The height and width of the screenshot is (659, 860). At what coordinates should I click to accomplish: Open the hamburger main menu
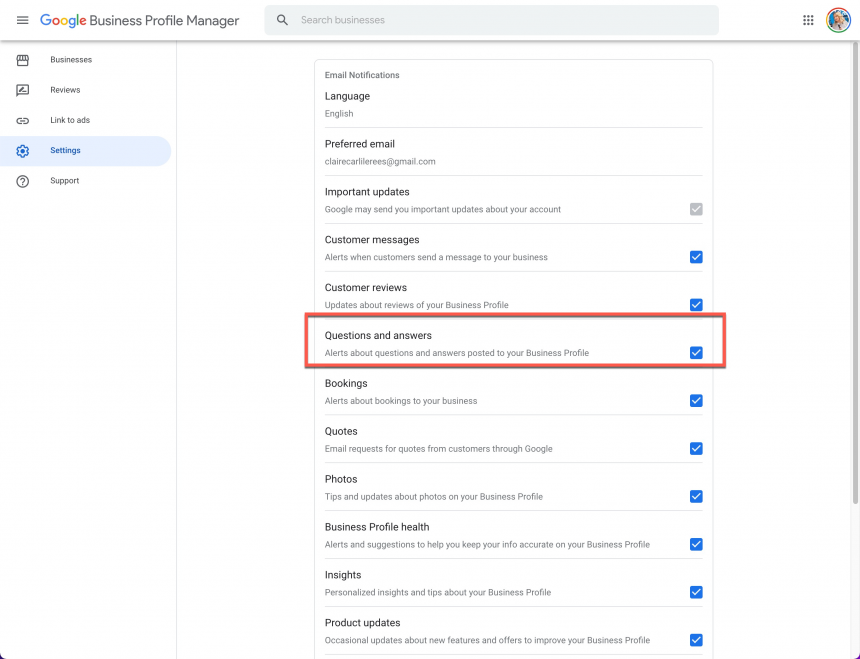coord(22,20)
